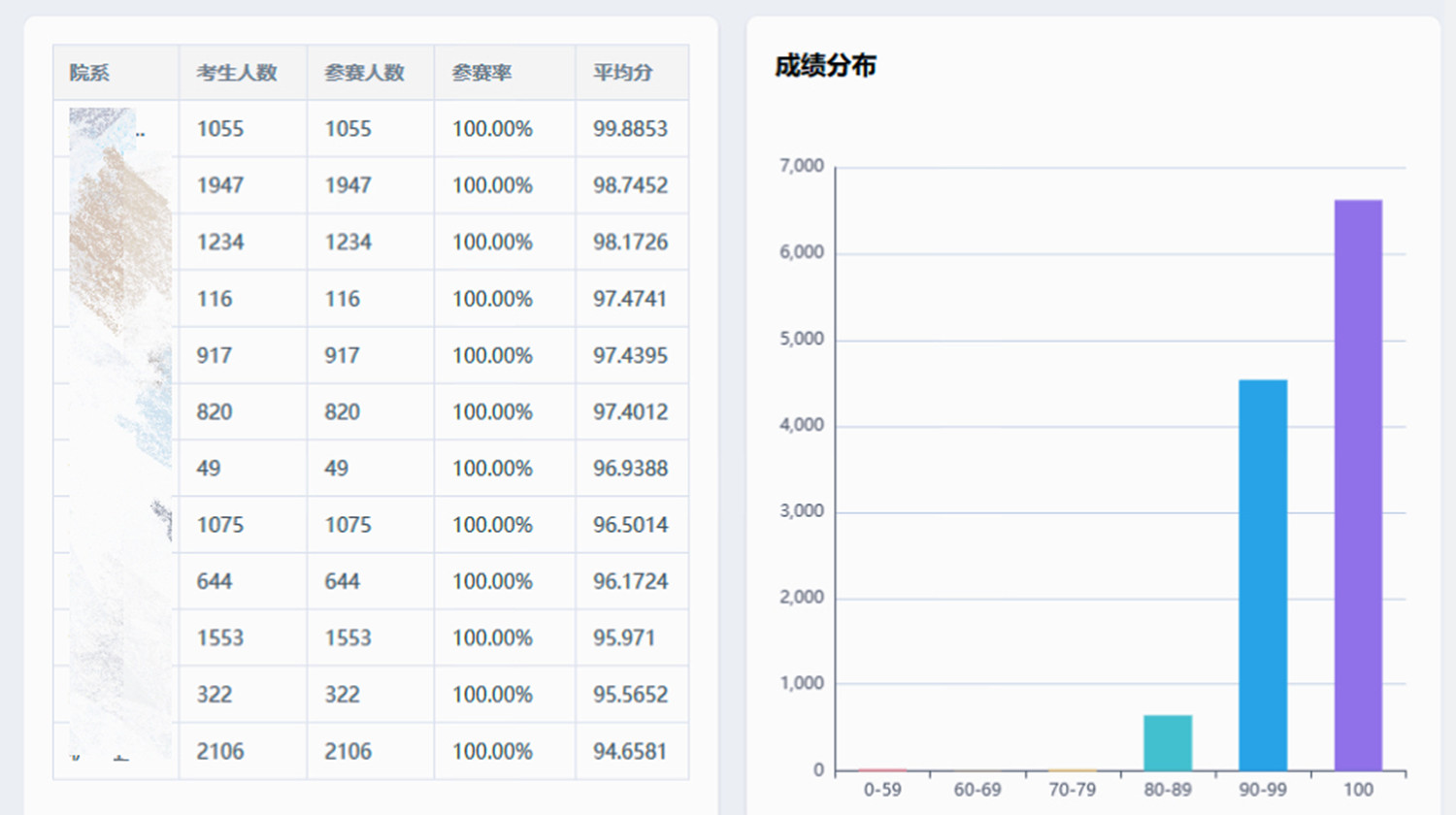Select the 96.9388 average score cell

(x=630, y=469)
